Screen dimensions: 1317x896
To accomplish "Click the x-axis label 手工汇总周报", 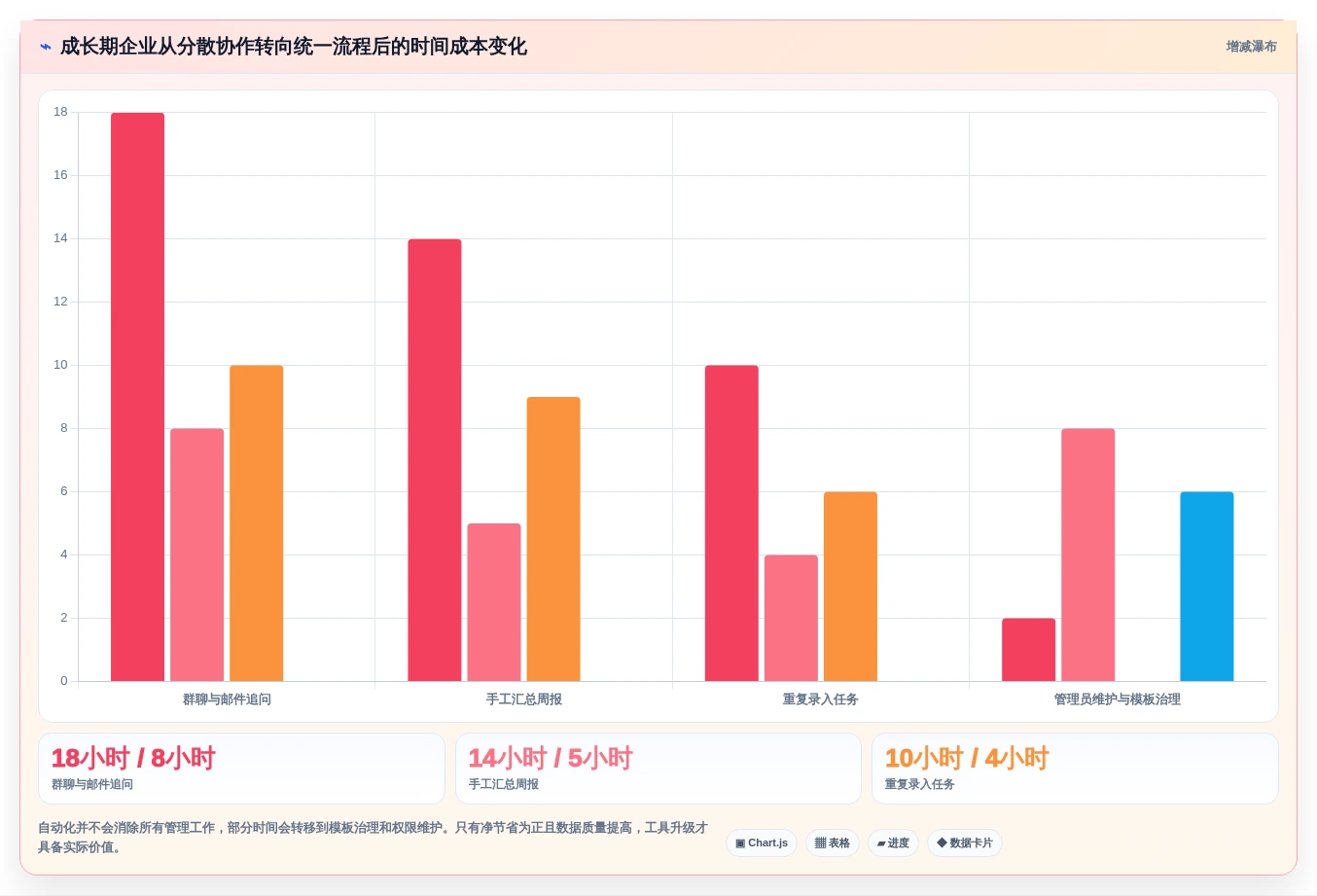I will click(524, 699).
